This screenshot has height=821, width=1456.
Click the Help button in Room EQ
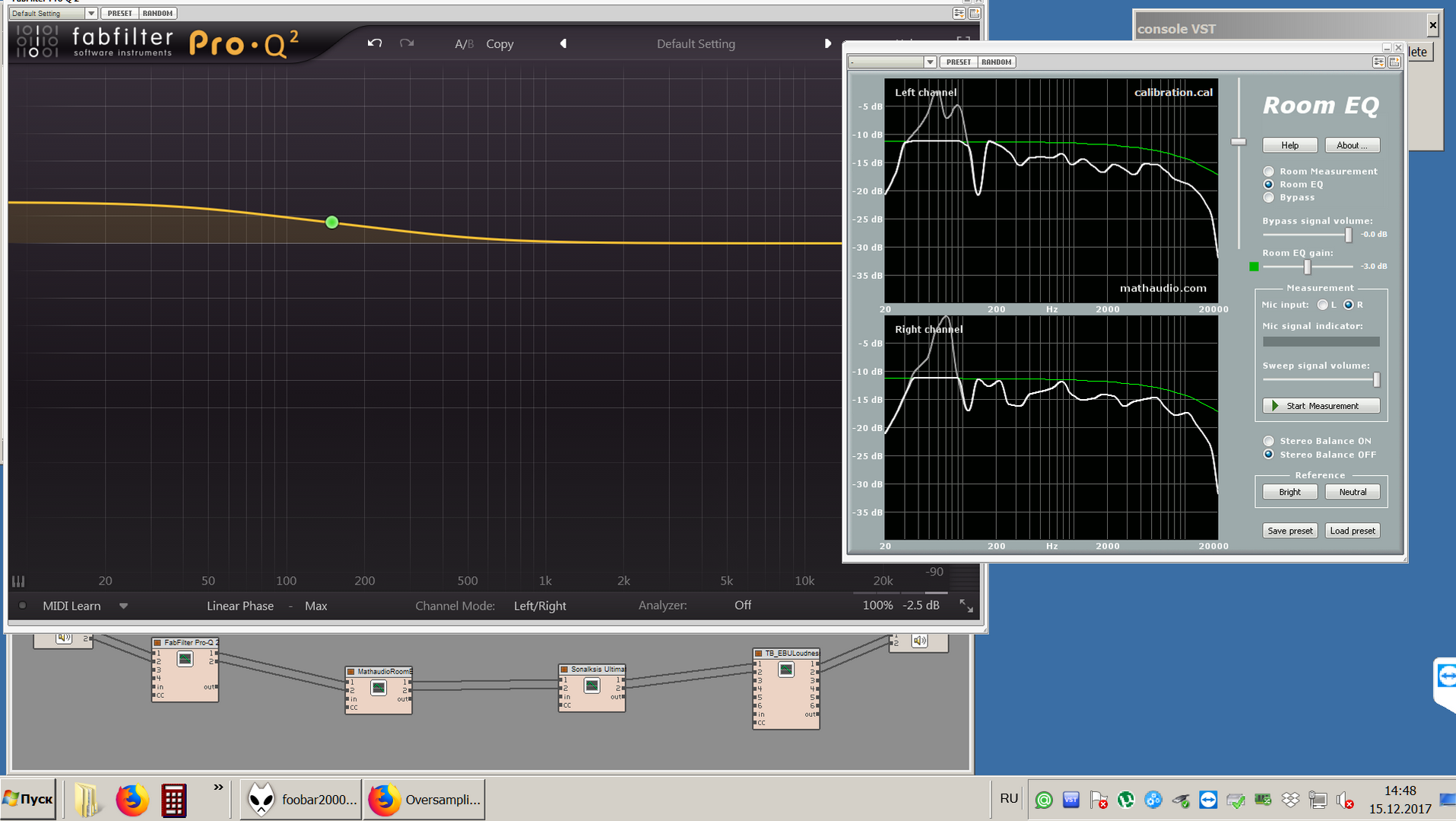(x=1289, y=145)
